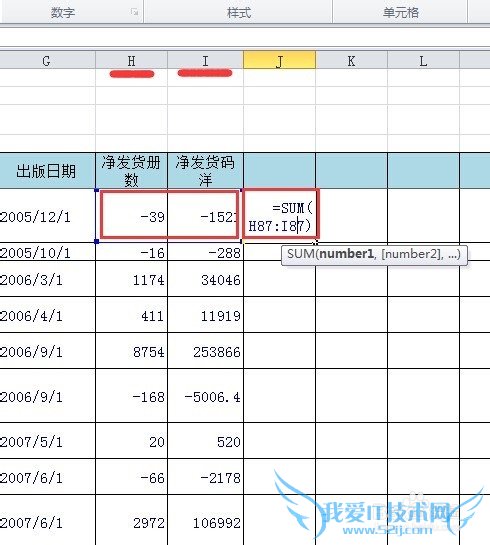Select cell with value 11919
The height and width of the screenshot is (545, 490).
click(205, 315)
